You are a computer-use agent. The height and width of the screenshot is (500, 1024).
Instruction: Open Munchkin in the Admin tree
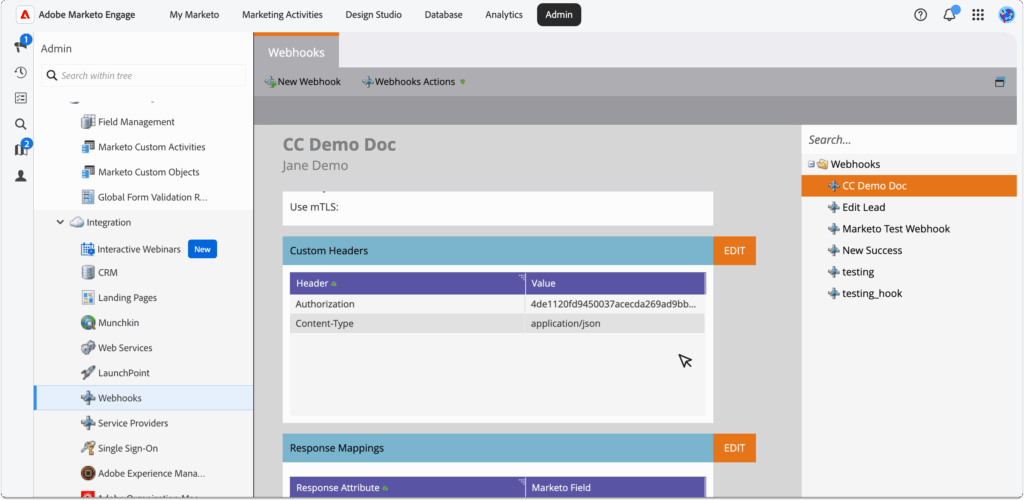120,323
